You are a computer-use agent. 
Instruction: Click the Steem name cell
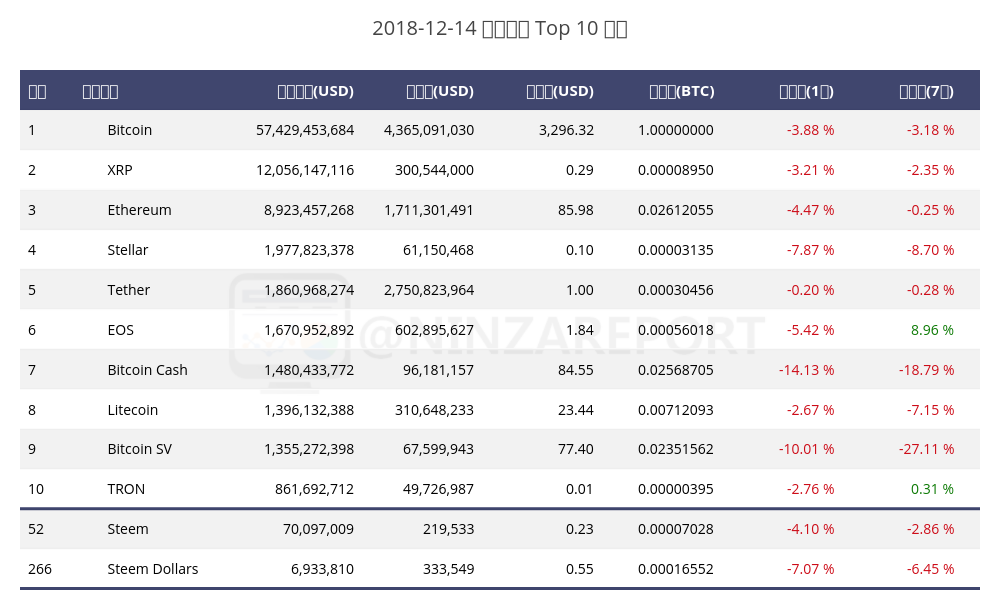tap(128, 530)
